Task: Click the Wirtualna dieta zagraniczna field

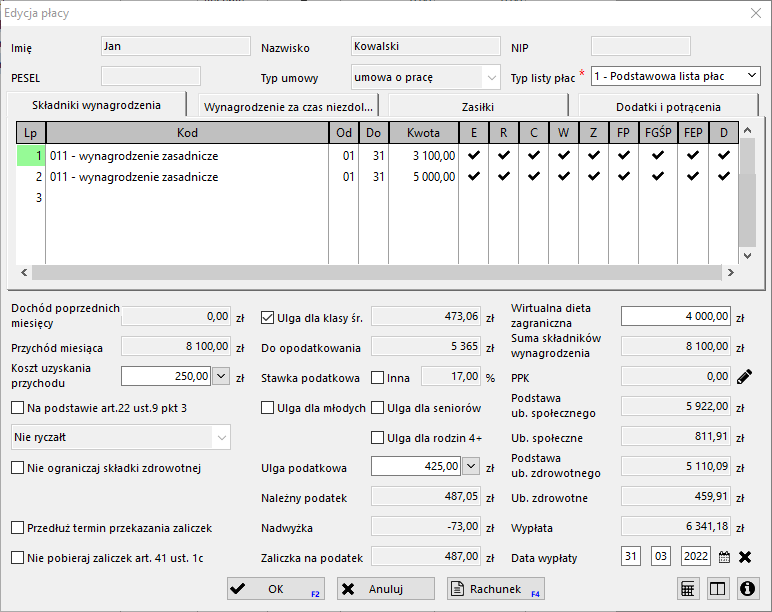Action: tap(675, 316)
